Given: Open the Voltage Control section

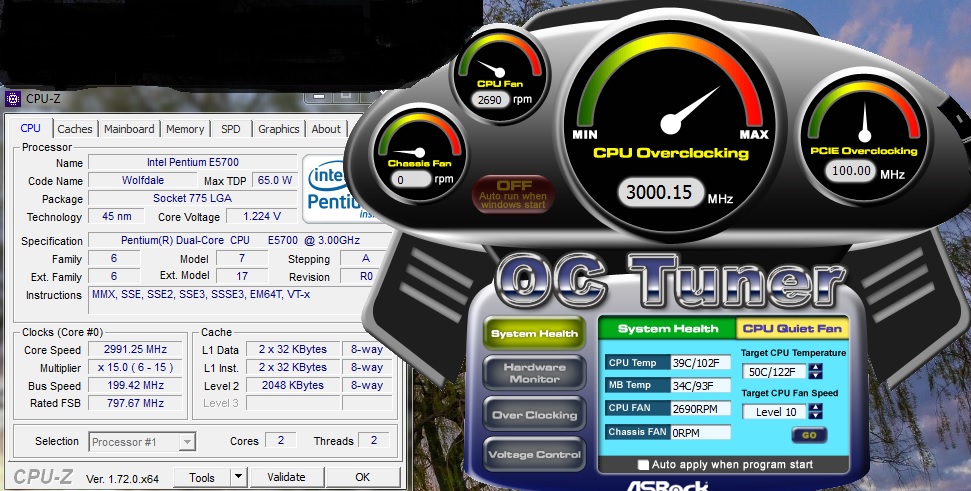Looking at the screenshot, I should (534, 454).
